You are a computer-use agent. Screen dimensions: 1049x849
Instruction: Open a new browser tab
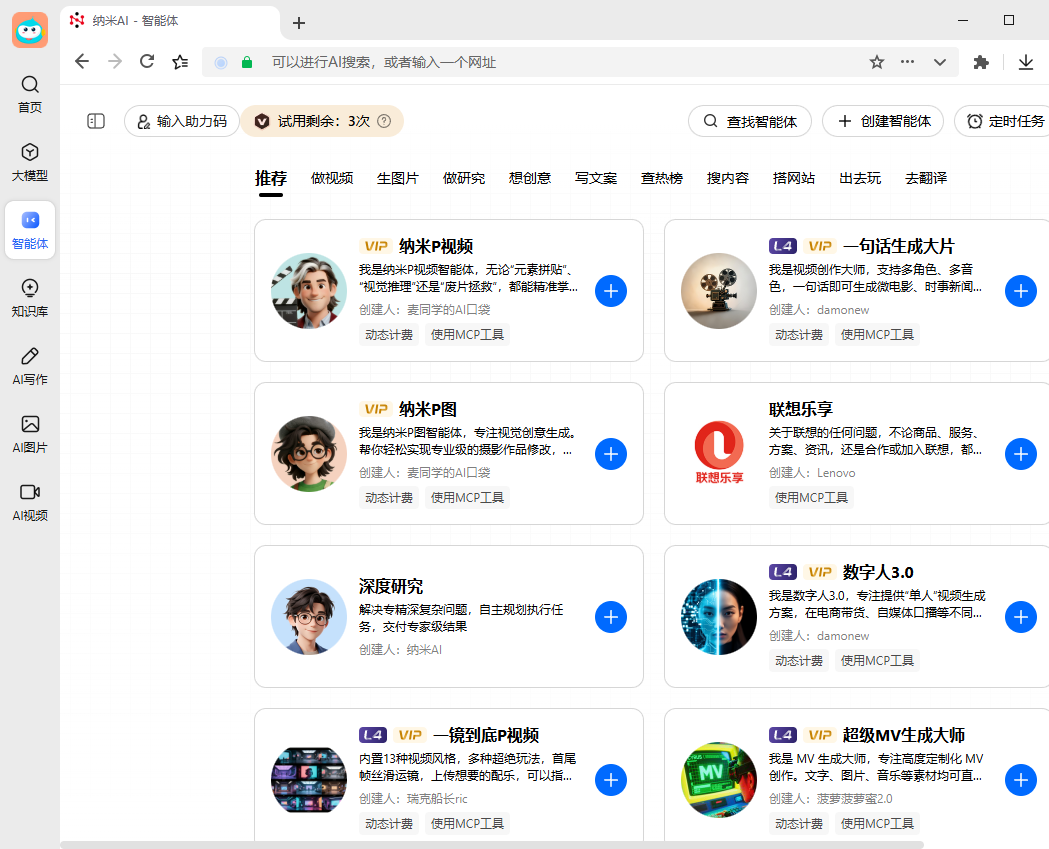298,23
